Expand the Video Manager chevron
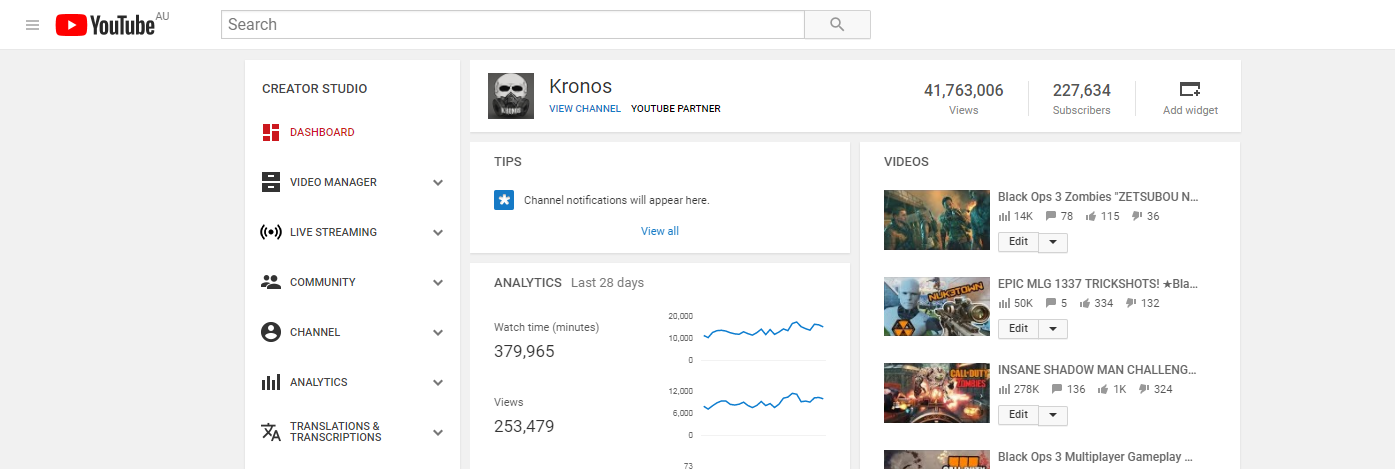The height and width of the screenshot is (469, 1395). (438, 182)
